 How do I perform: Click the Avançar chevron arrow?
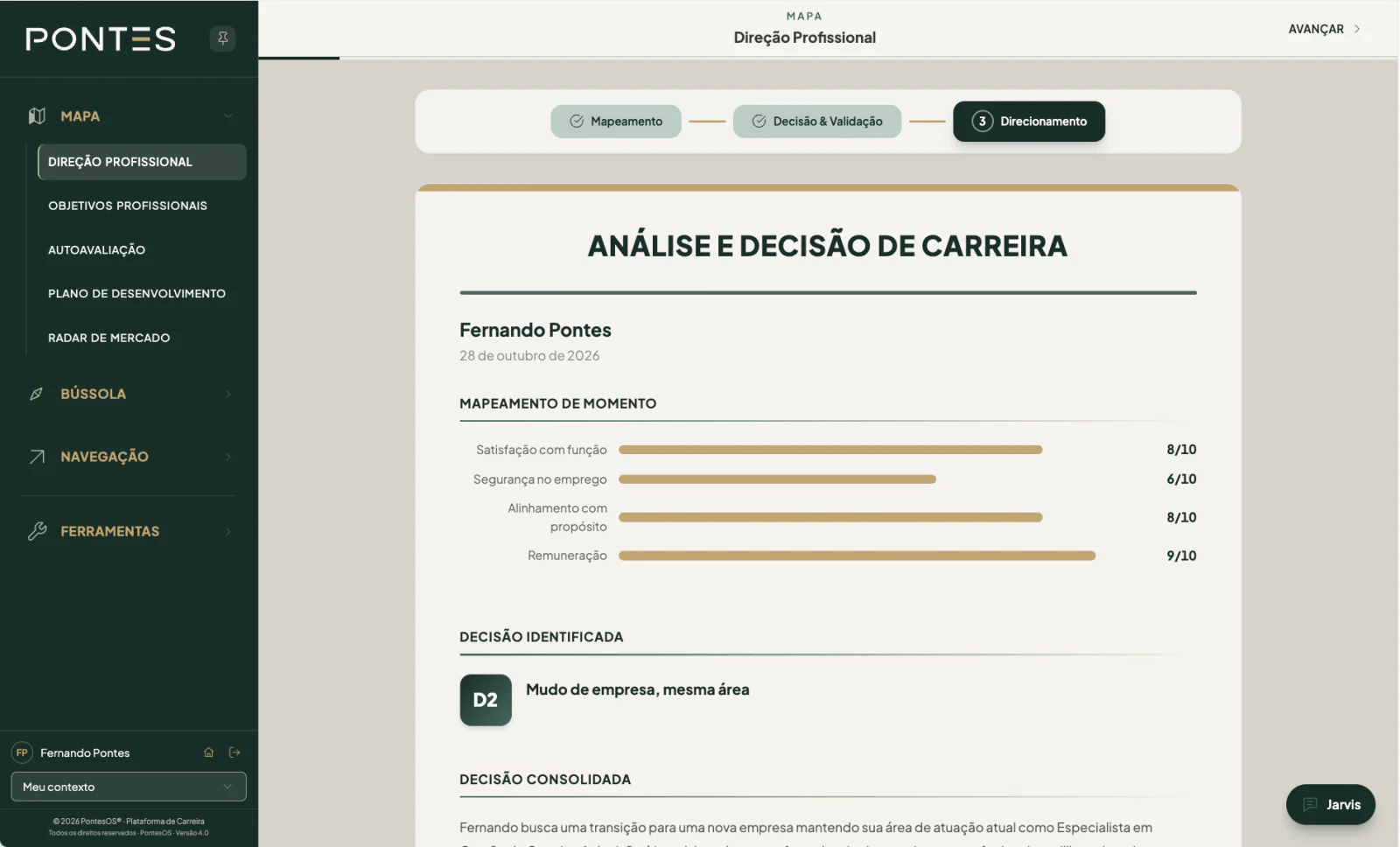(x=1357, y=29)
